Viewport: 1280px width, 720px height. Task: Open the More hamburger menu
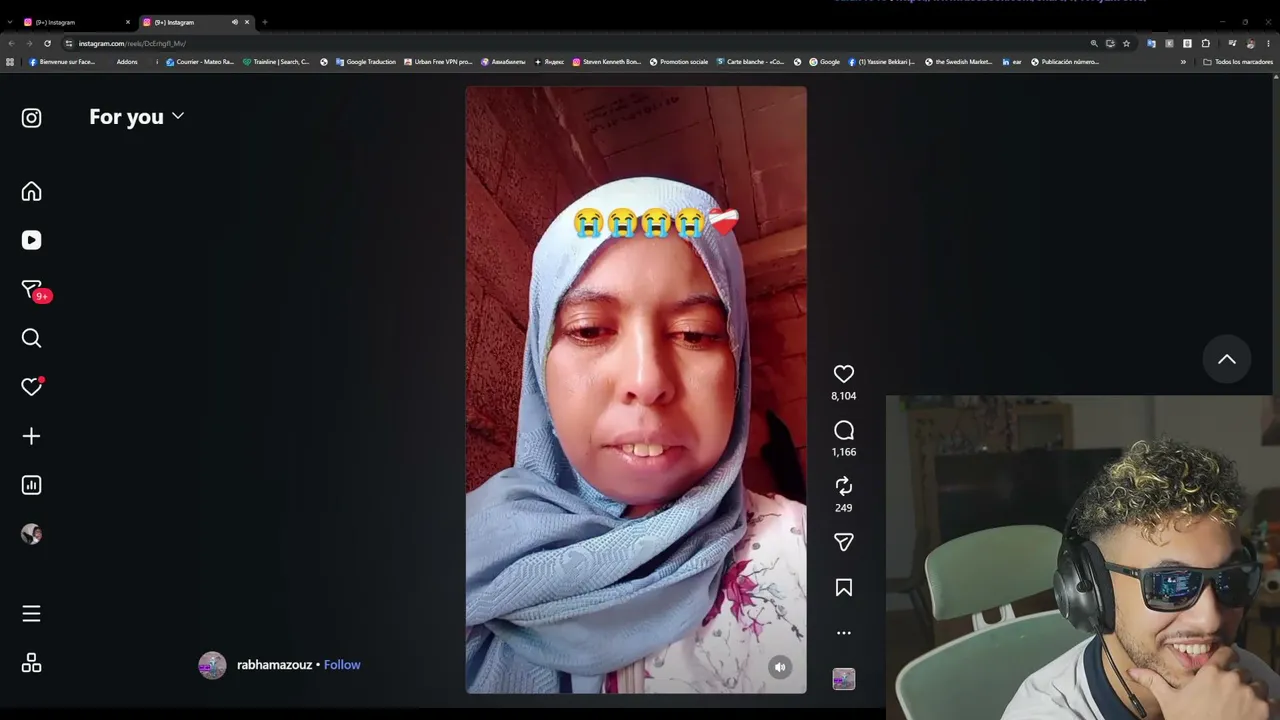[x=31, y=614]
